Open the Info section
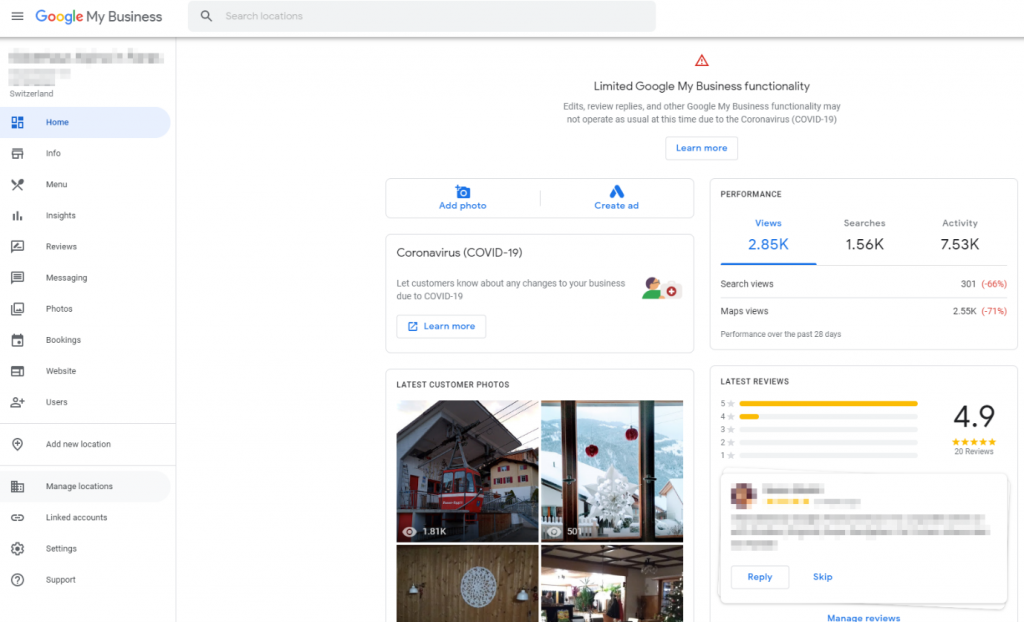Image resolution: width=1024 pixels, height=622 pixels. click(x=86, y=154)
